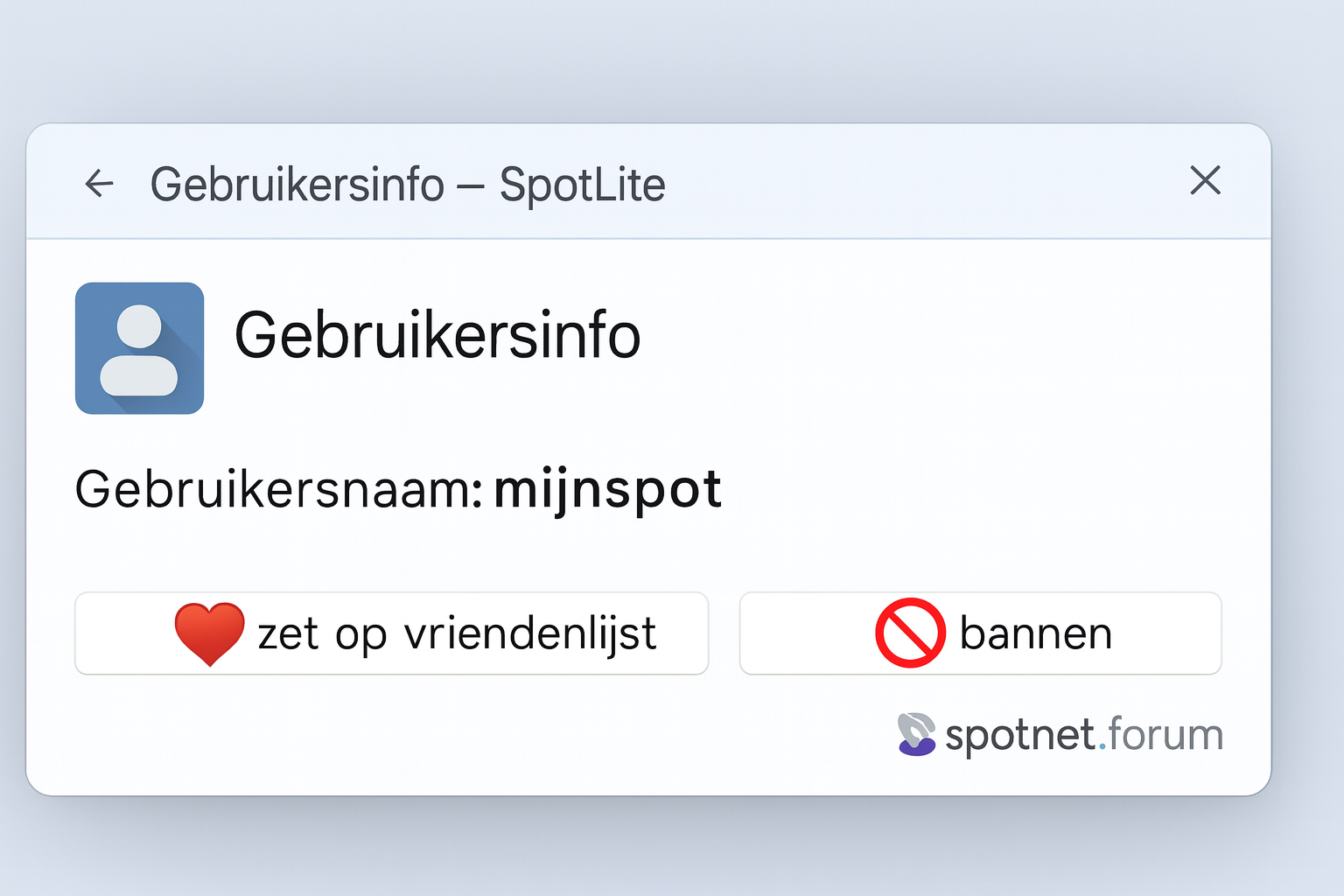This screenshot has width=1344, height=896.
Task: Click the ".forum" part of the link
Action: click(x=1161, y=734)
